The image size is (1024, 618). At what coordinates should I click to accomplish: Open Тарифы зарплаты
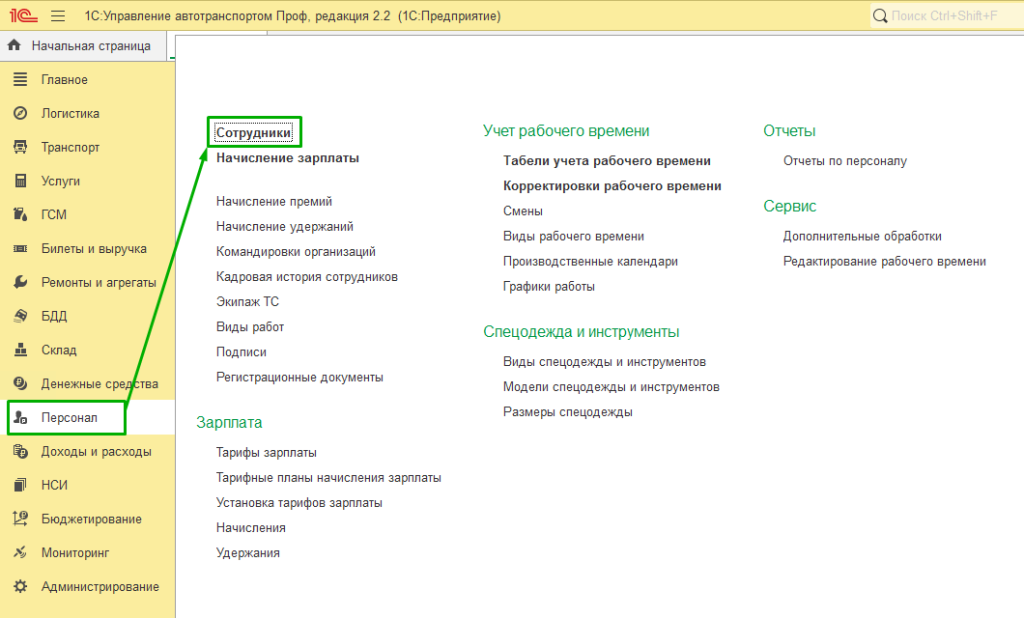pyautogui.click(x=266, y=452)
